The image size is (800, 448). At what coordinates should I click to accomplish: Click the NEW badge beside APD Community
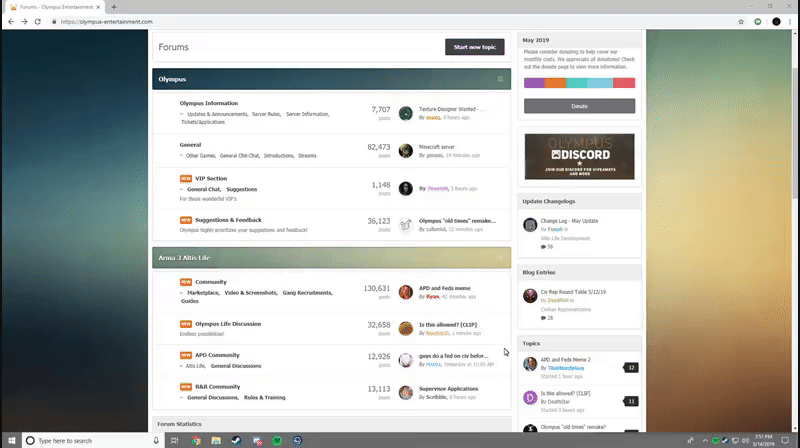coord(186,355)
